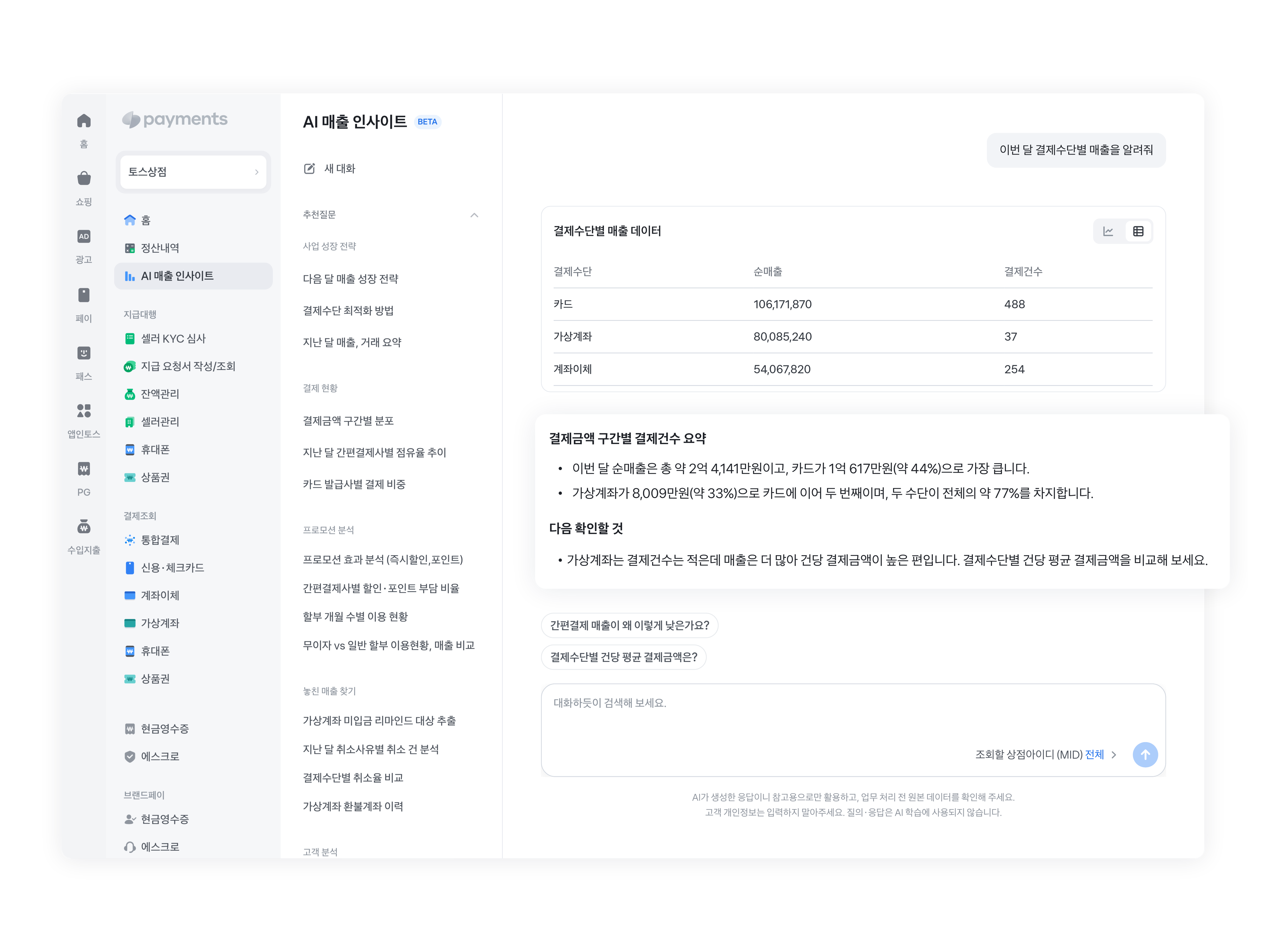Open the 토스상점 store selector
Viewport: 1288px width, 951px height.
click(193, 172)
